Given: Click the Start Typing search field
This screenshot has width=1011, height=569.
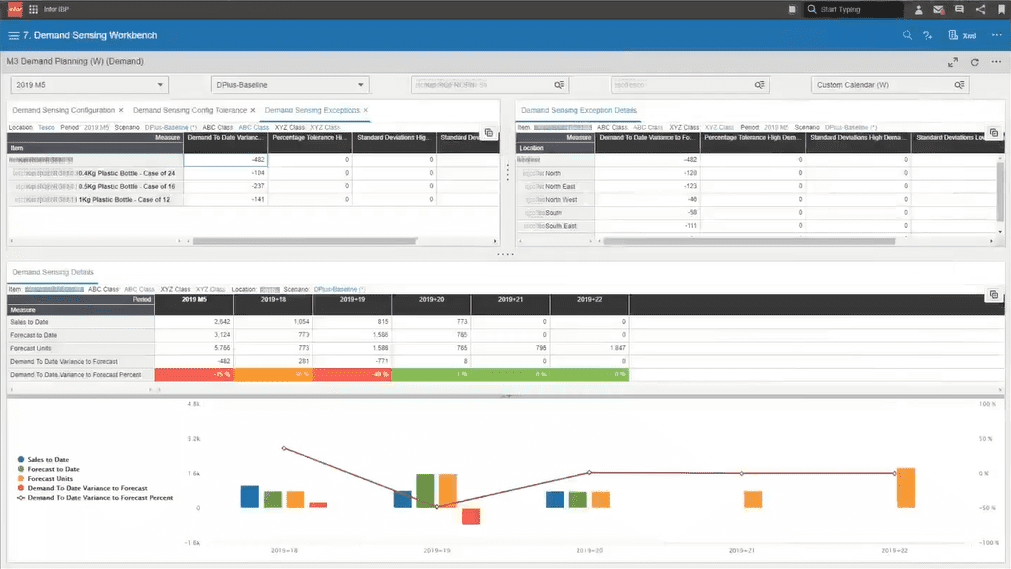Looking at the screenshot, I should point(854,9).
